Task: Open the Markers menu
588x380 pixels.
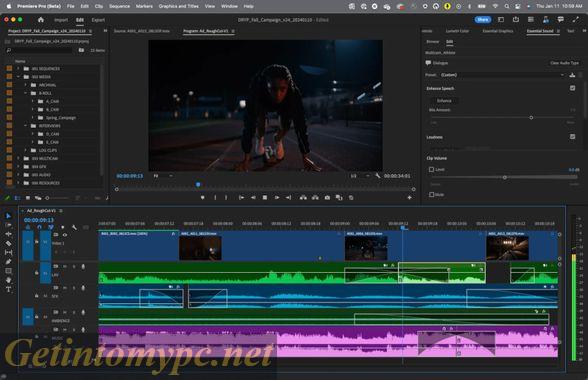Action: pos(144,6)
